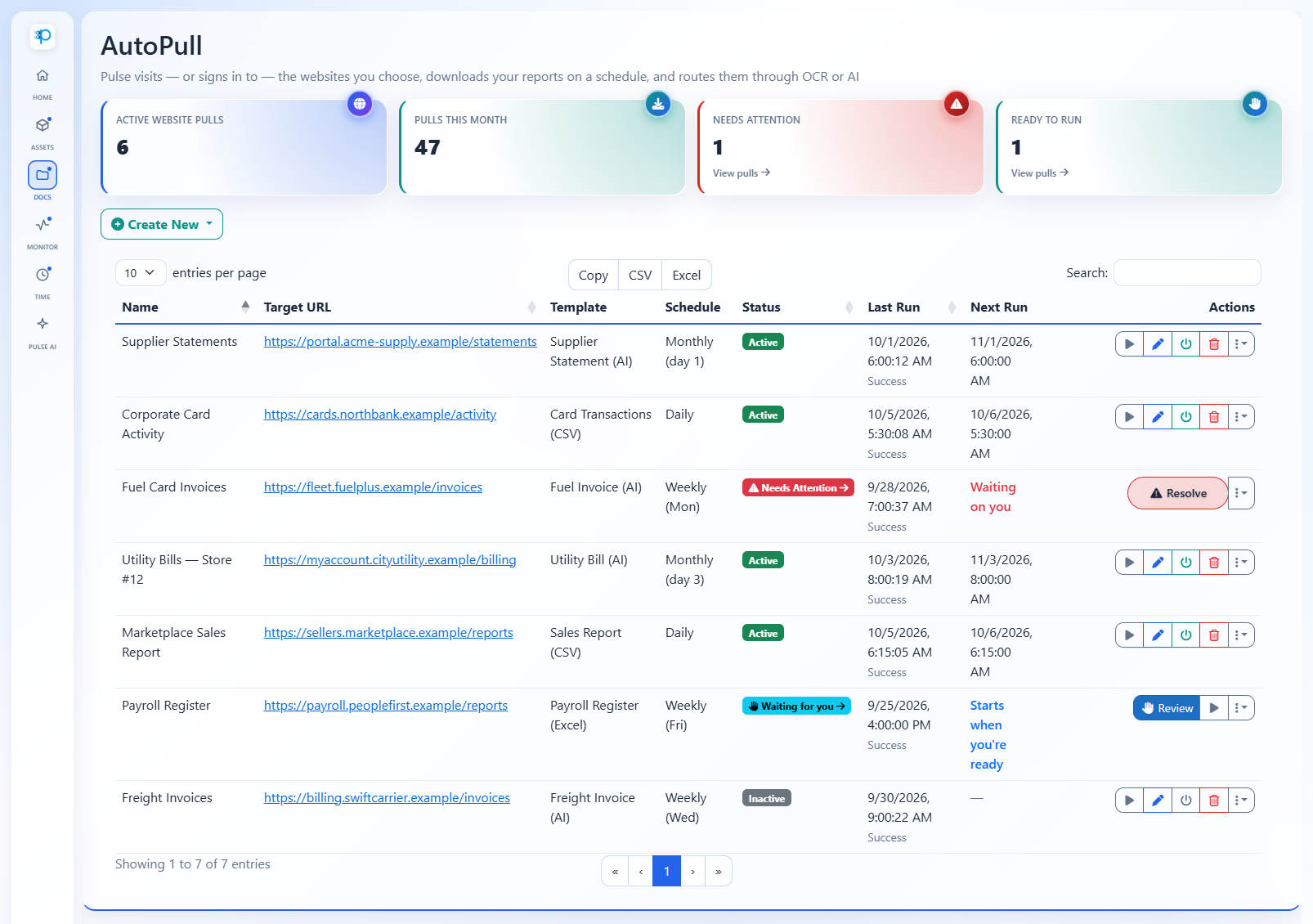Click the warning icon on Needs Attention card
1313x924 pixels.
957,104
